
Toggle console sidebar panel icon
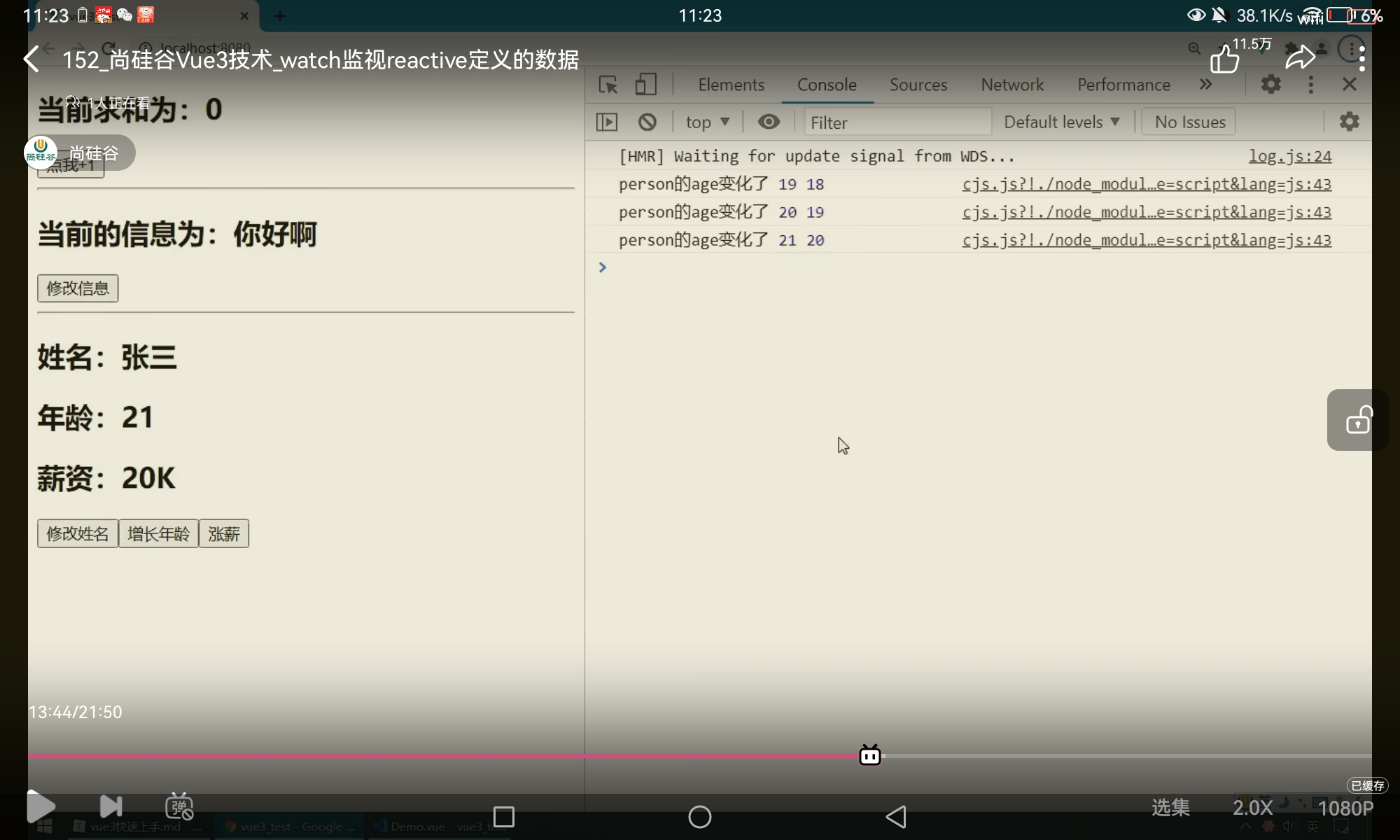607,122
